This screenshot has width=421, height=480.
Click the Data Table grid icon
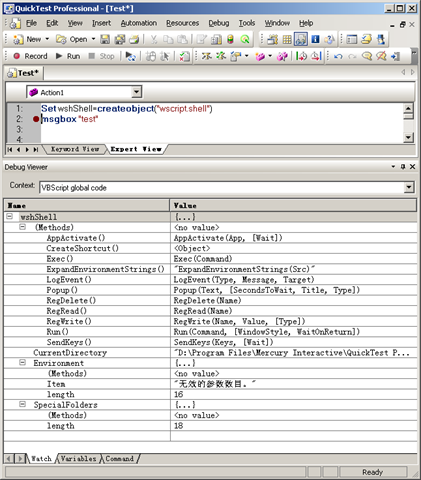[x=287, y=40]
